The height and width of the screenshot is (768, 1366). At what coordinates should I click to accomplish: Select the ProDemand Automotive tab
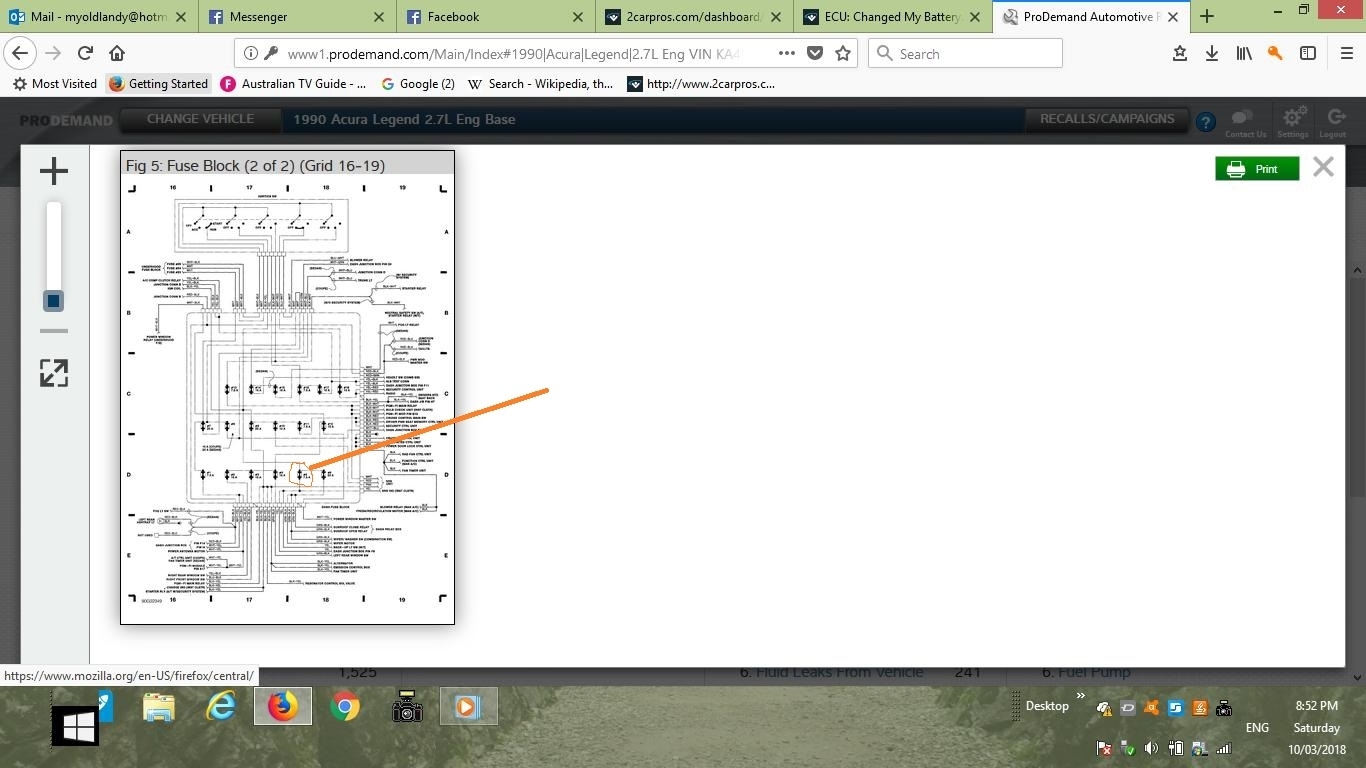pos(1091,17)
